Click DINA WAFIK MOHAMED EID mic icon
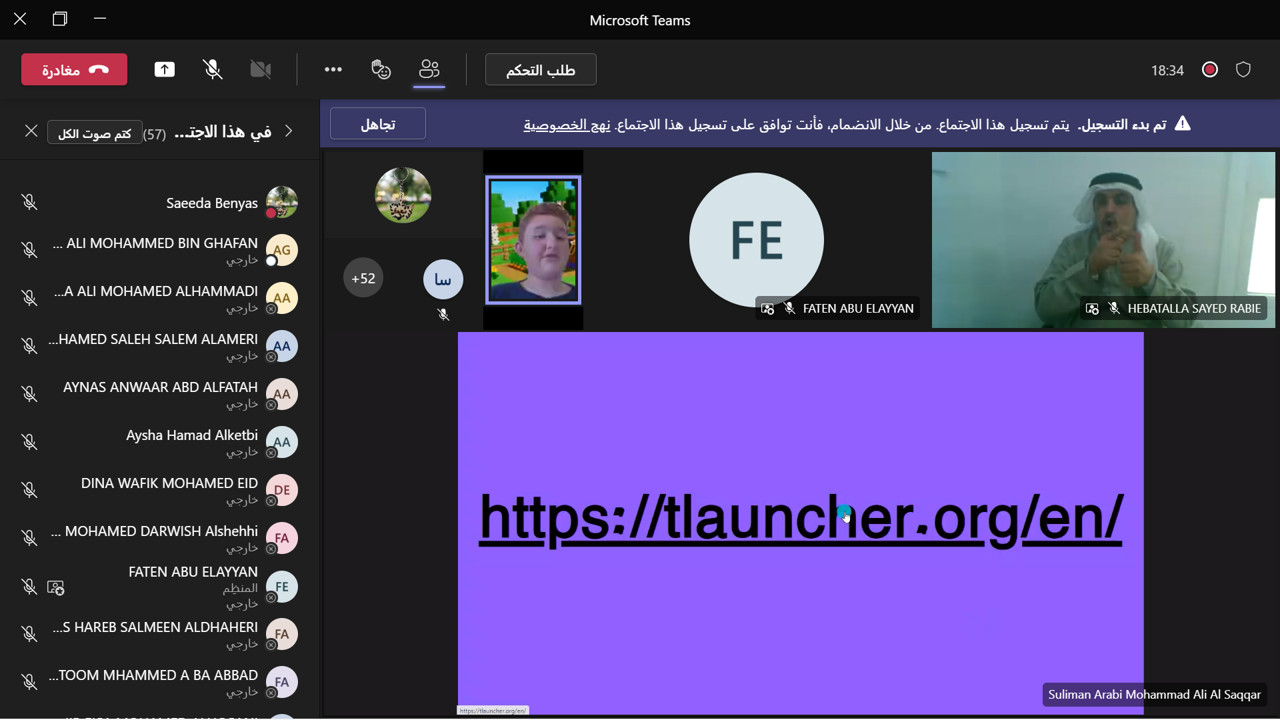 pyautogui.click(x=29, y=490)
